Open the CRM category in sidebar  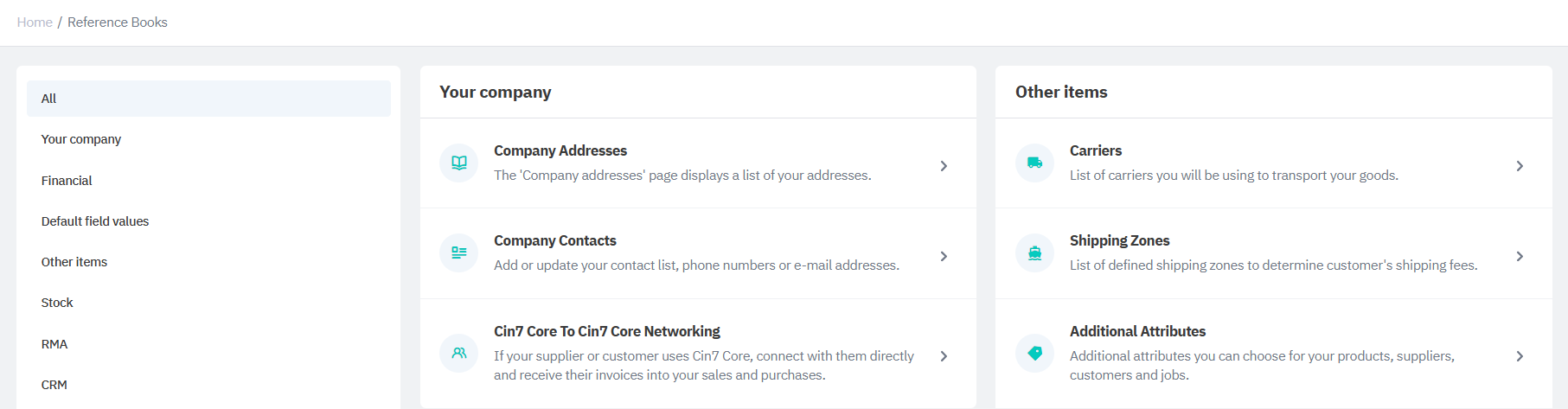point(54,385)
